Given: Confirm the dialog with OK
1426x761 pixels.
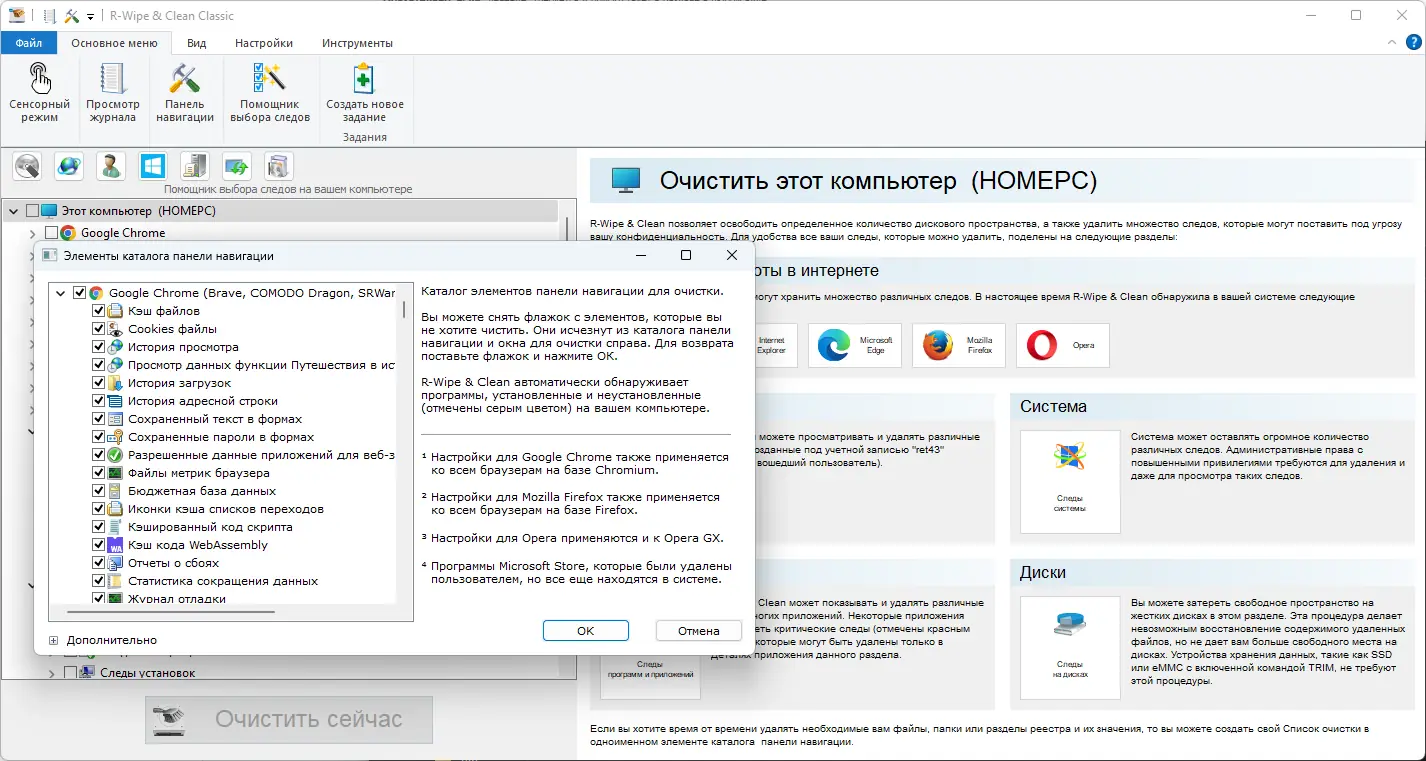Looking at the screenshot, I should point(586,631).
